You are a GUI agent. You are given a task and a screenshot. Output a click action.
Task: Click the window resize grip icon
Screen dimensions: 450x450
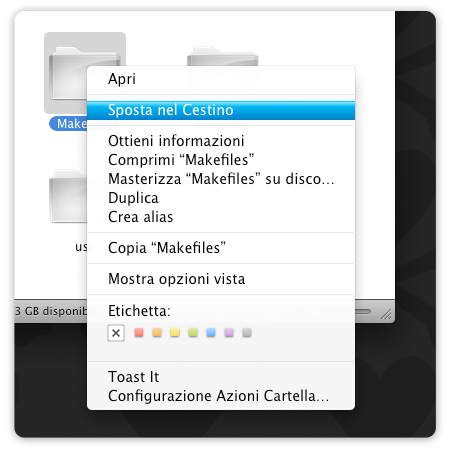click(386, 314)
